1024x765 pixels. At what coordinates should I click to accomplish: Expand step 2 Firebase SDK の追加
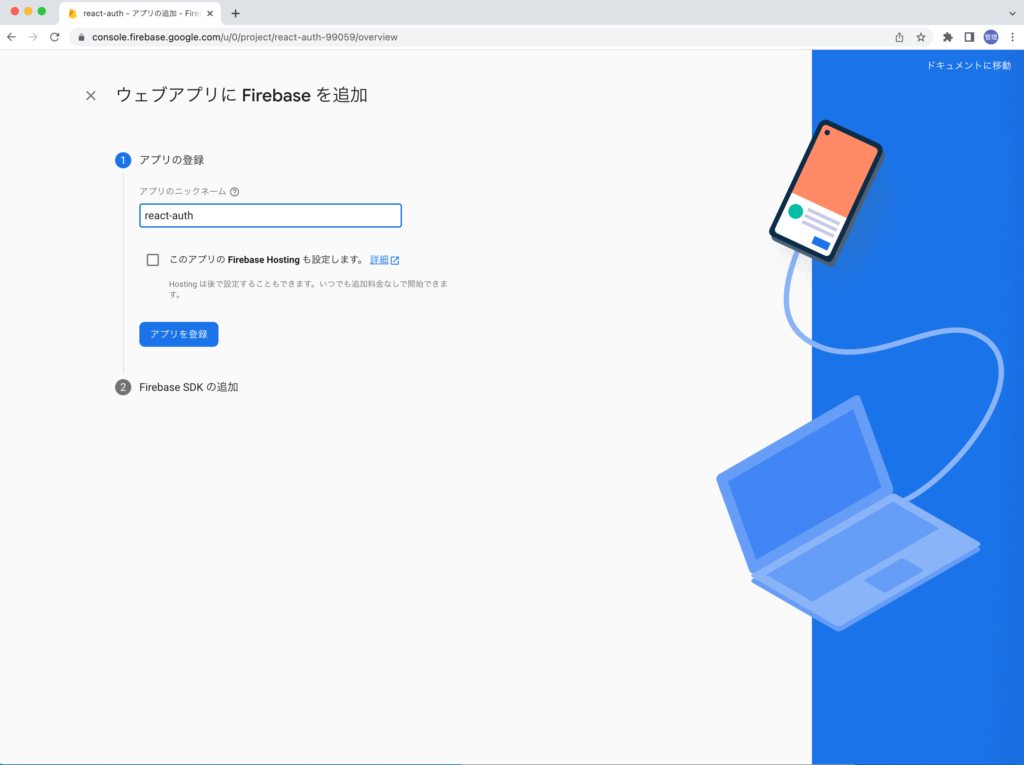[x=176, y=387]
